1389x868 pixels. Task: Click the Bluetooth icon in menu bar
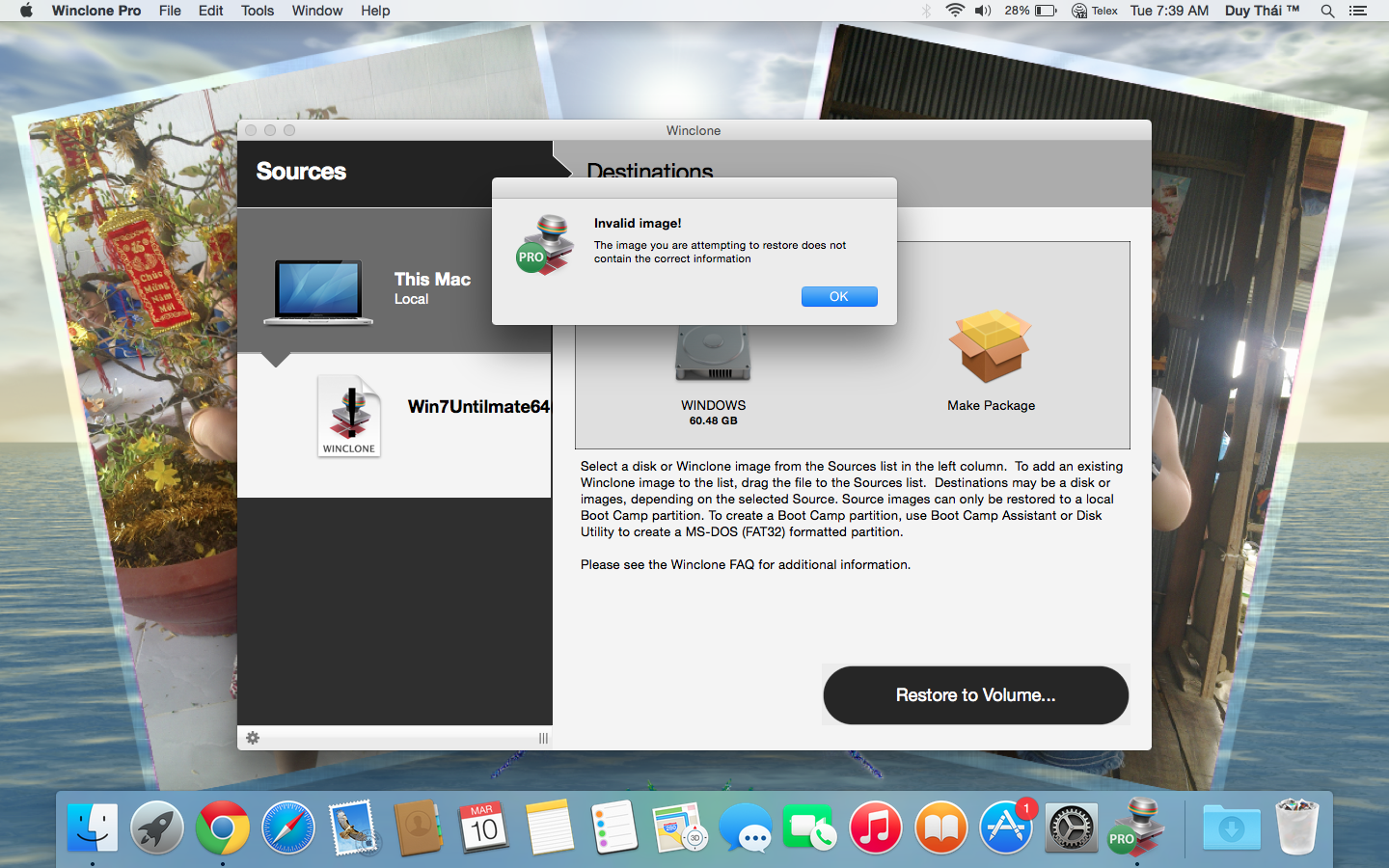926,11
